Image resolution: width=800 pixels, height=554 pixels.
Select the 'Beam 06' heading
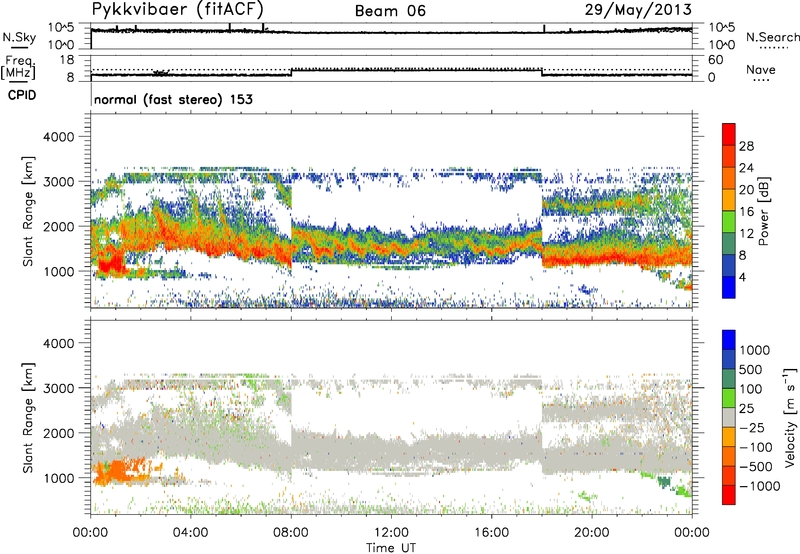[390, 11]
